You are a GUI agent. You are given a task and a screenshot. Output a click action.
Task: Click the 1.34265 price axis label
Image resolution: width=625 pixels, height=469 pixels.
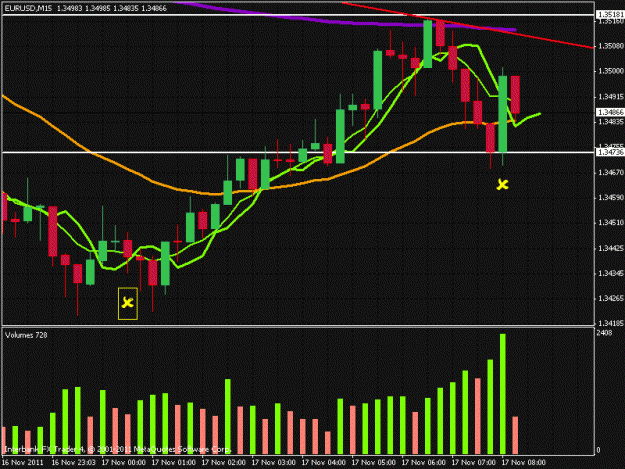pos(611,298)
